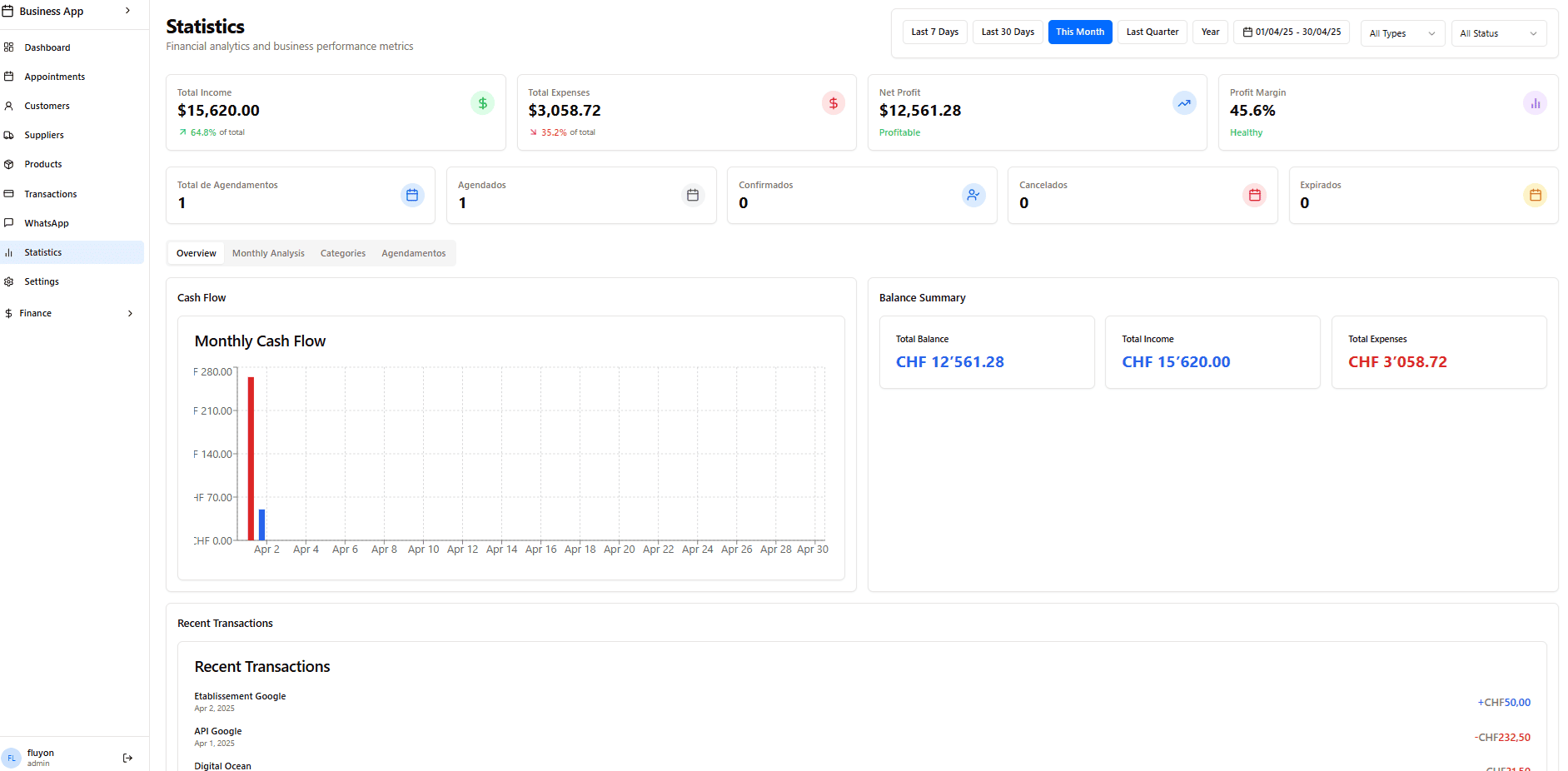Click the Net Profit trend arrow icon

[1183, 103]
